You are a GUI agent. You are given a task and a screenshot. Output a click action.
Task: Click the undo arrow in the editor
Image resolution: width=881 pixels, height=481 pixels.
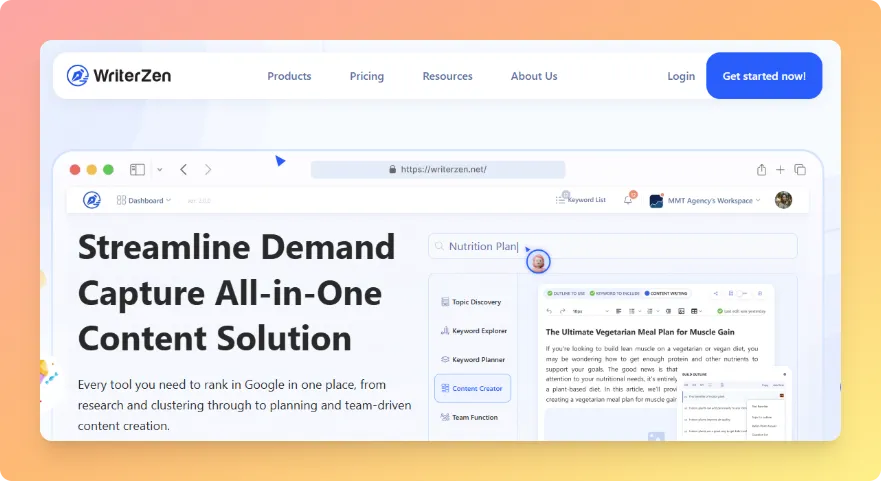549,311
